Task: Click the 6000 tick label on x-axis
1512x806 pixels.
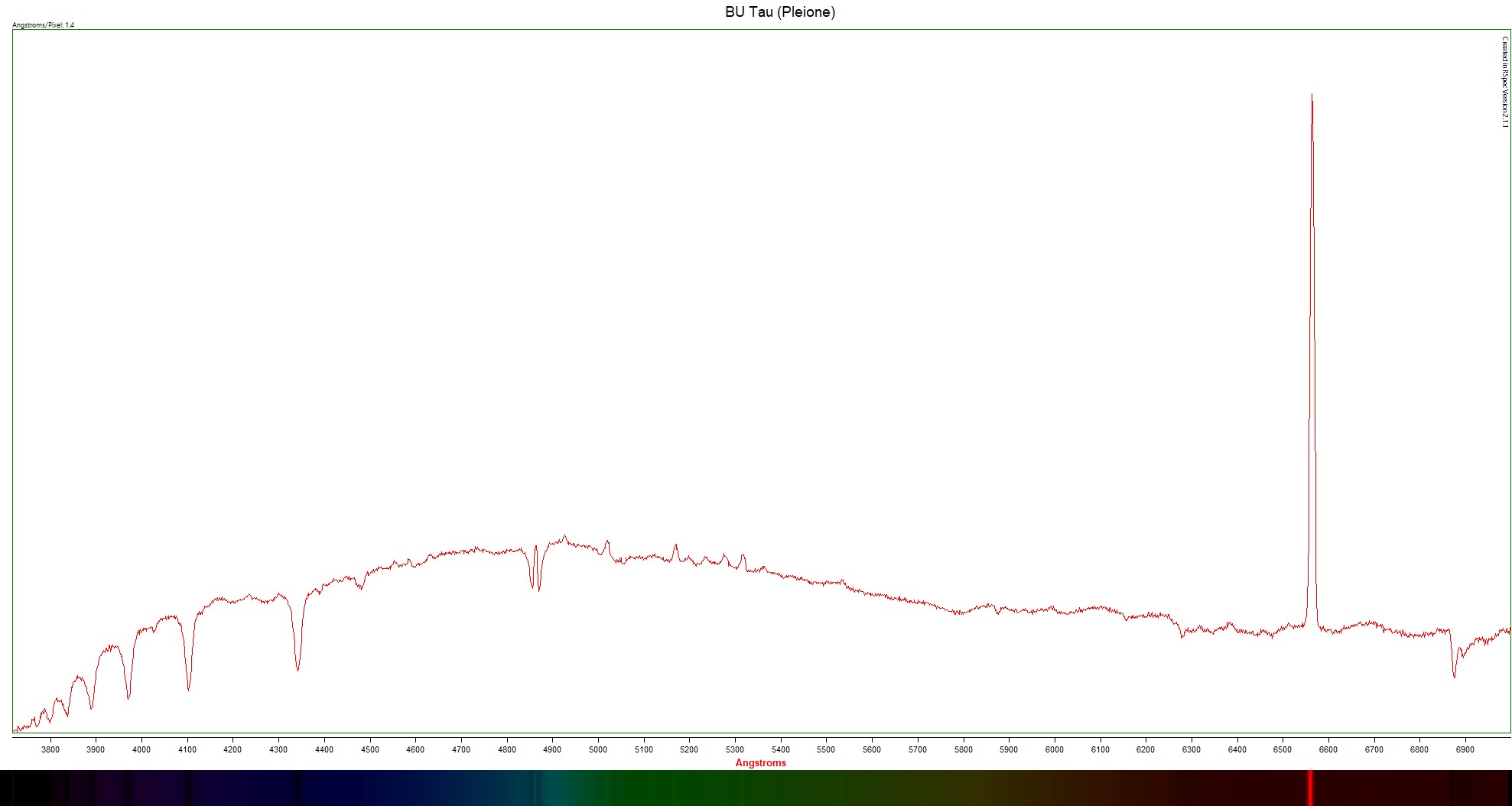Action: click(x=1054, y=749)
